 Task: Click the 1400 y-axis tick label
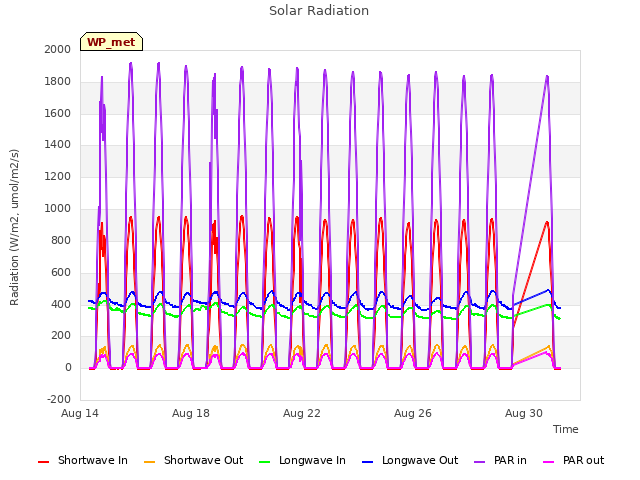58,144
